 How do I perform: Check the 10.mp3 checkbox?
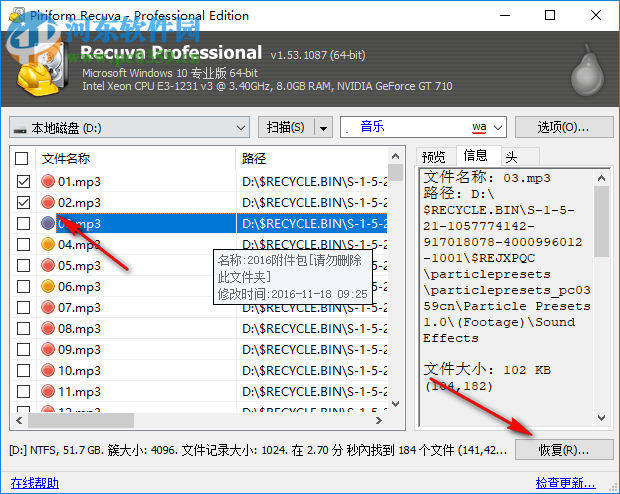point(23,370)
